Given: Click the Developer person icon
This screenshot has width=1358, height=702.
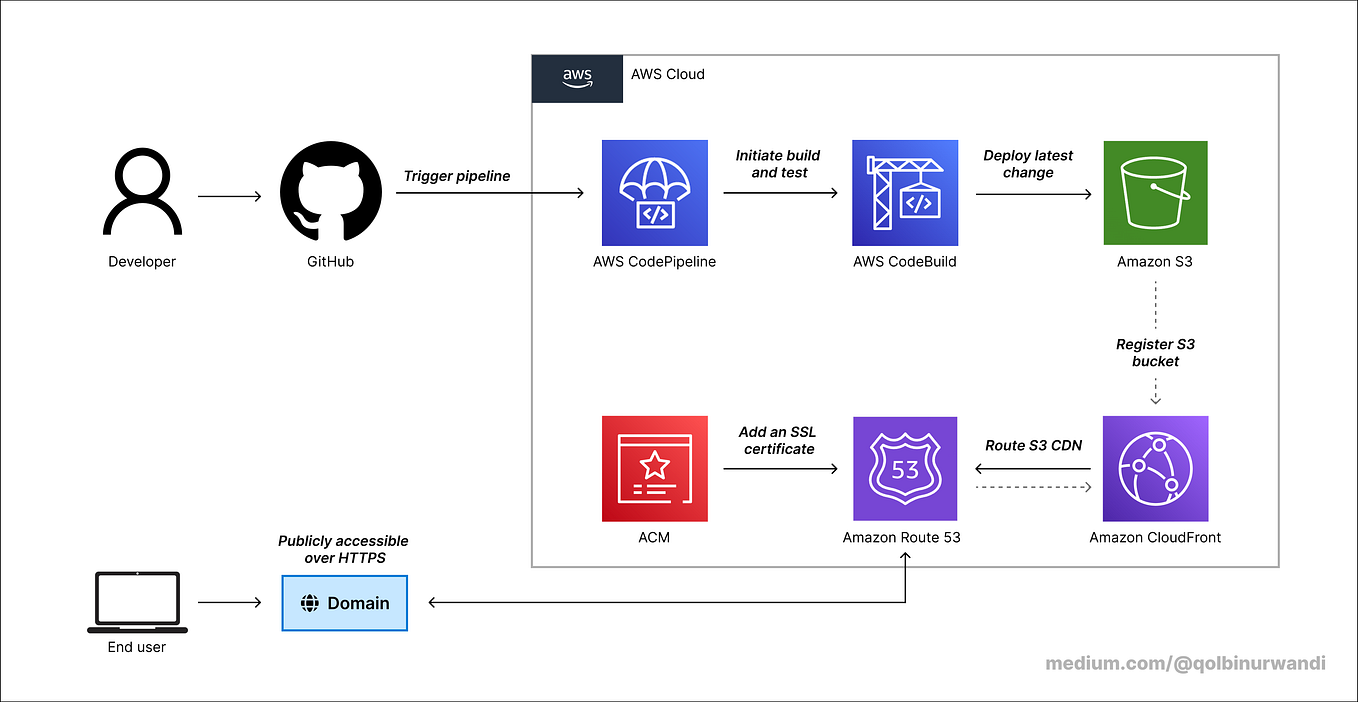Looking at the screenshot, I should [x=141, y=193].
